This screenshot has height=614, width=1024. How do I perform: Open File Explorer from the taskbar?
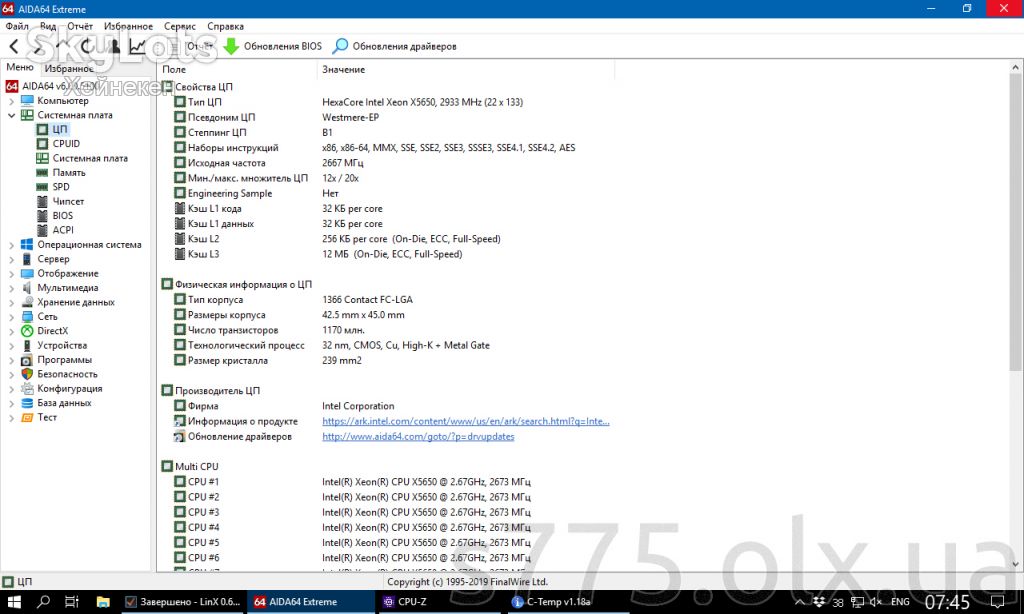coord(103,602)
